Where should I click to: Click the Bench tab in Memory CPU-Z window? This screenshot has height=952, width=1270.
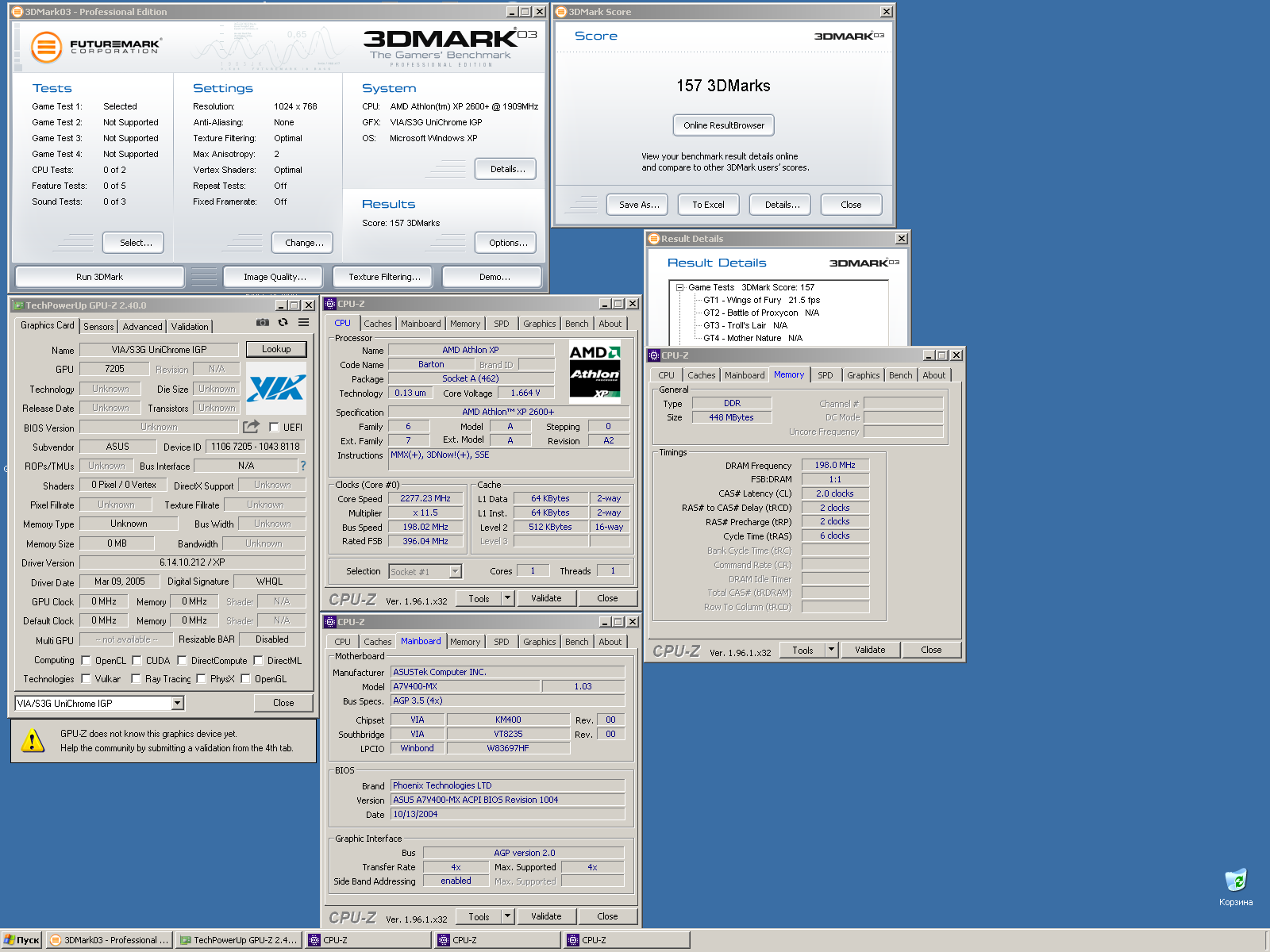coord(900,375)
